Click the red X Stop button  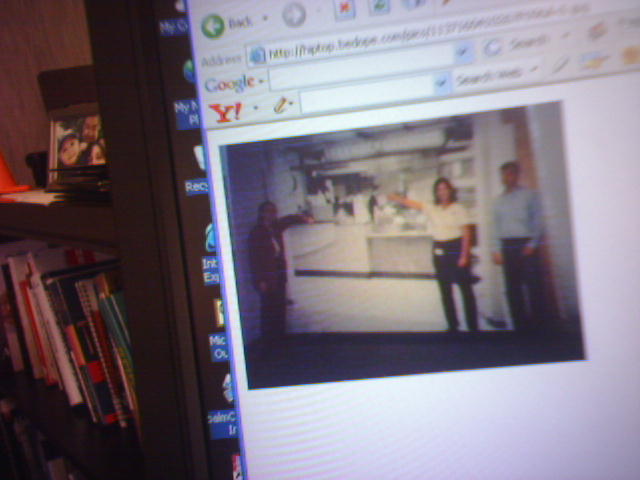point(344,9)
